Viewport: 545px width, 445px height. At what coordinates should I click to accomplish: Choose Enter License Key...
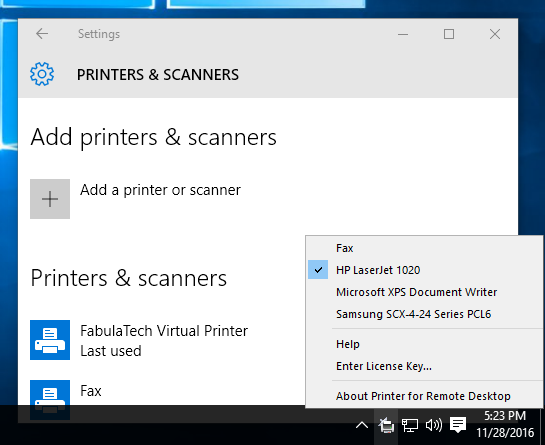424,366
